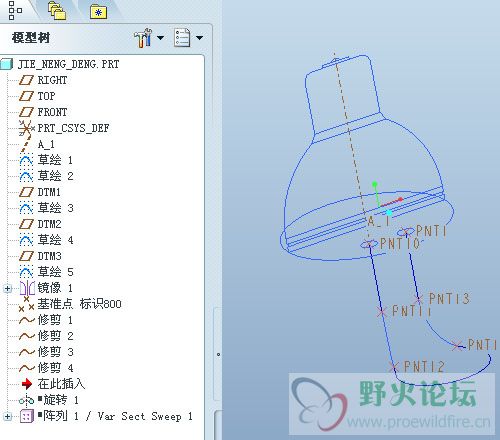Pick datum point PNT11 in viewport
Screen dimensions: 500x440
(x=382, y=312)
